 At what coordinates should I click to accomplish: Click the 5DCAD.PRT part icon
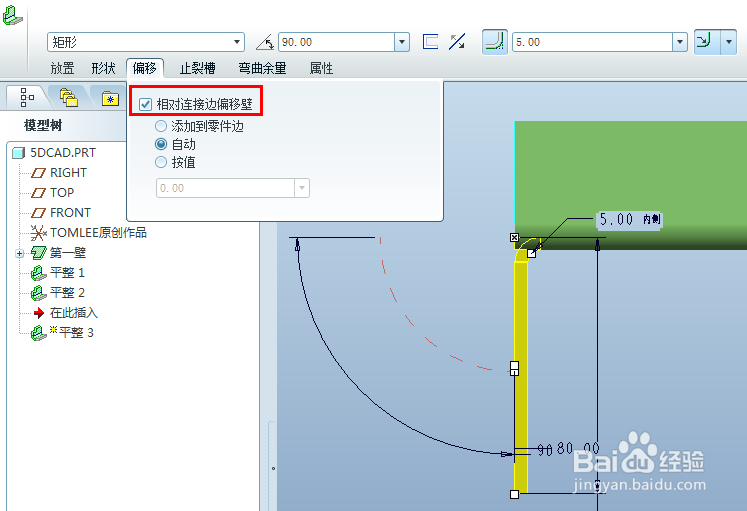coord(18,153)
